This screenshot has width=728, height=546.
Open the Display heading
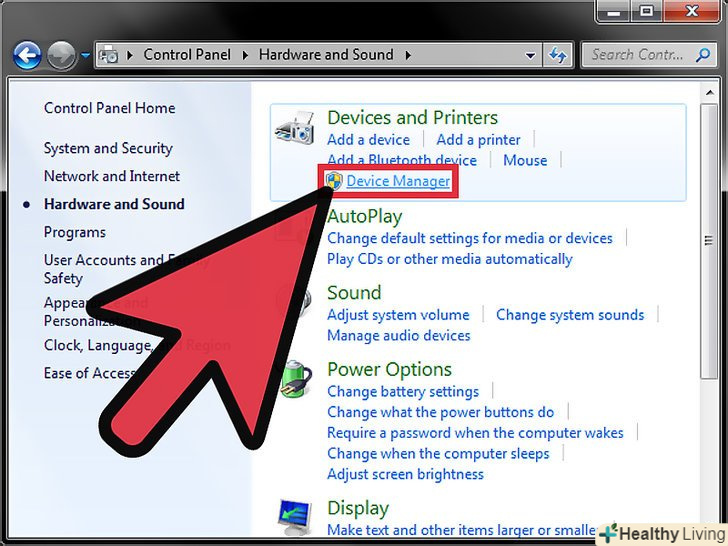pyautogui.click(x=358, y=509)
